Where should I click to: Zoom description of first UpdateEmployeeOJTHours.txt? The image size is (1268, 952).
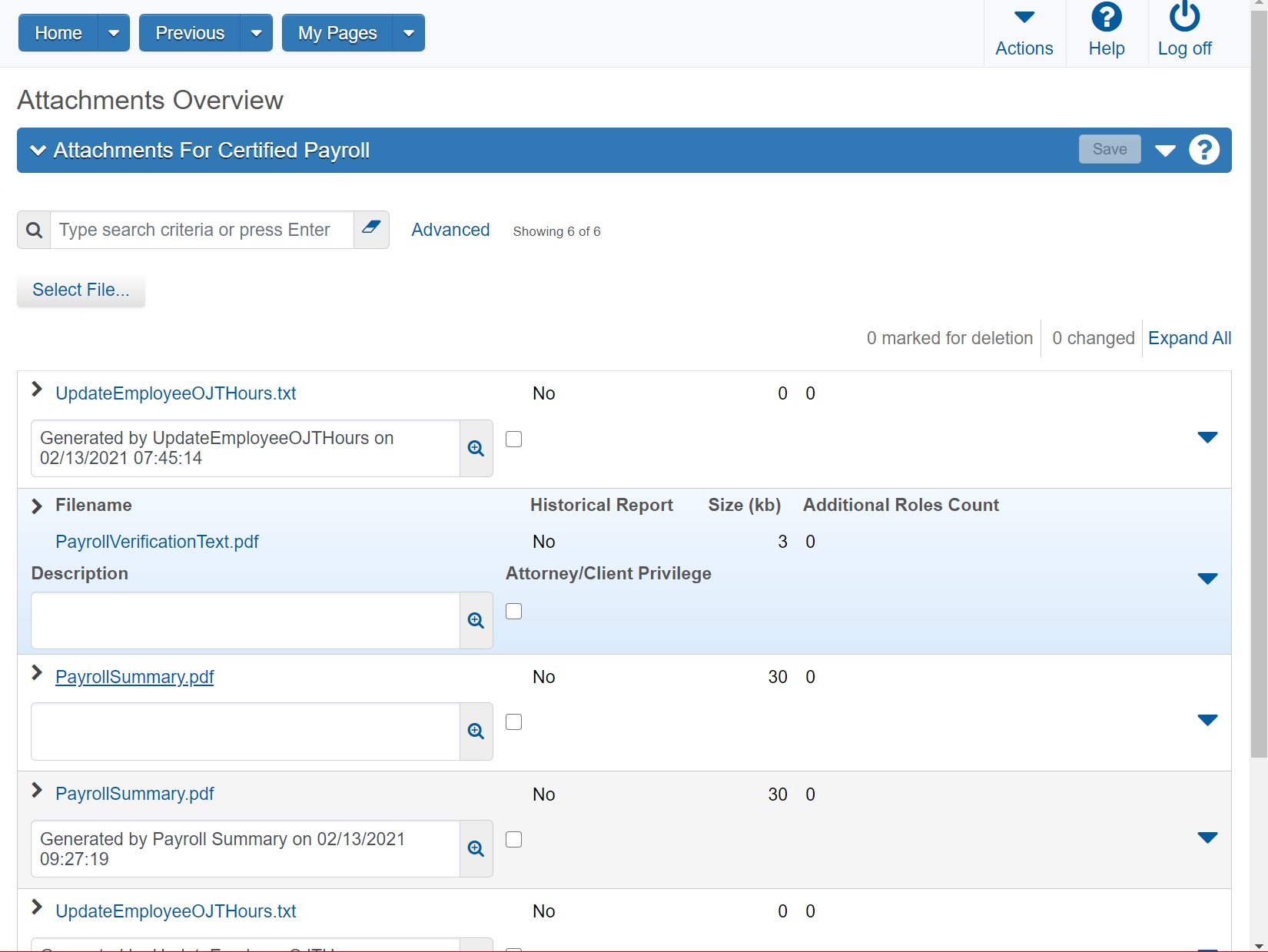tap(476, 448)
